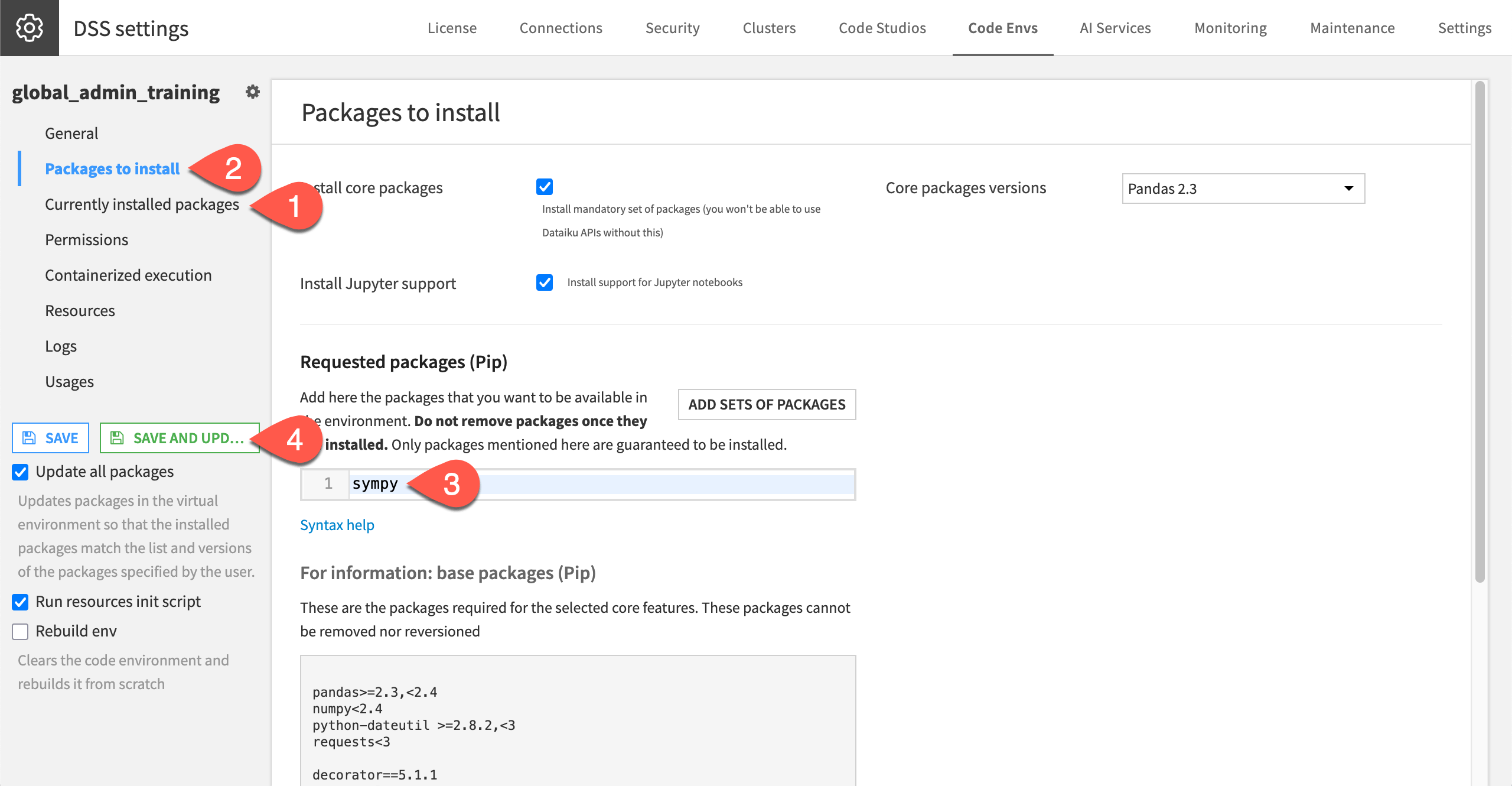Image resolution: width=1512 pixels, height=786 pixels.
Task: Go to the Clusters tab
Action: click(x=769, y=28)
